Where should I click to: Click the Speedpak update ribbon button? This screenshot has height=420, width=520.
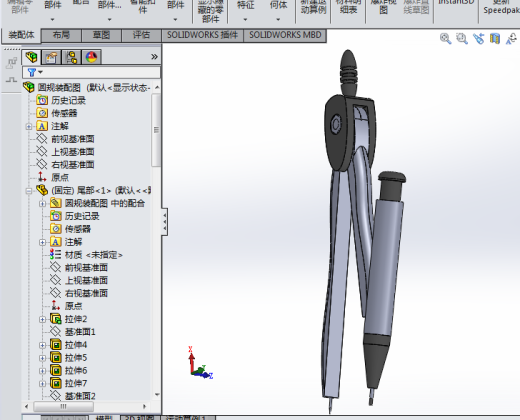pyautogui.click(x=500, y=7)
